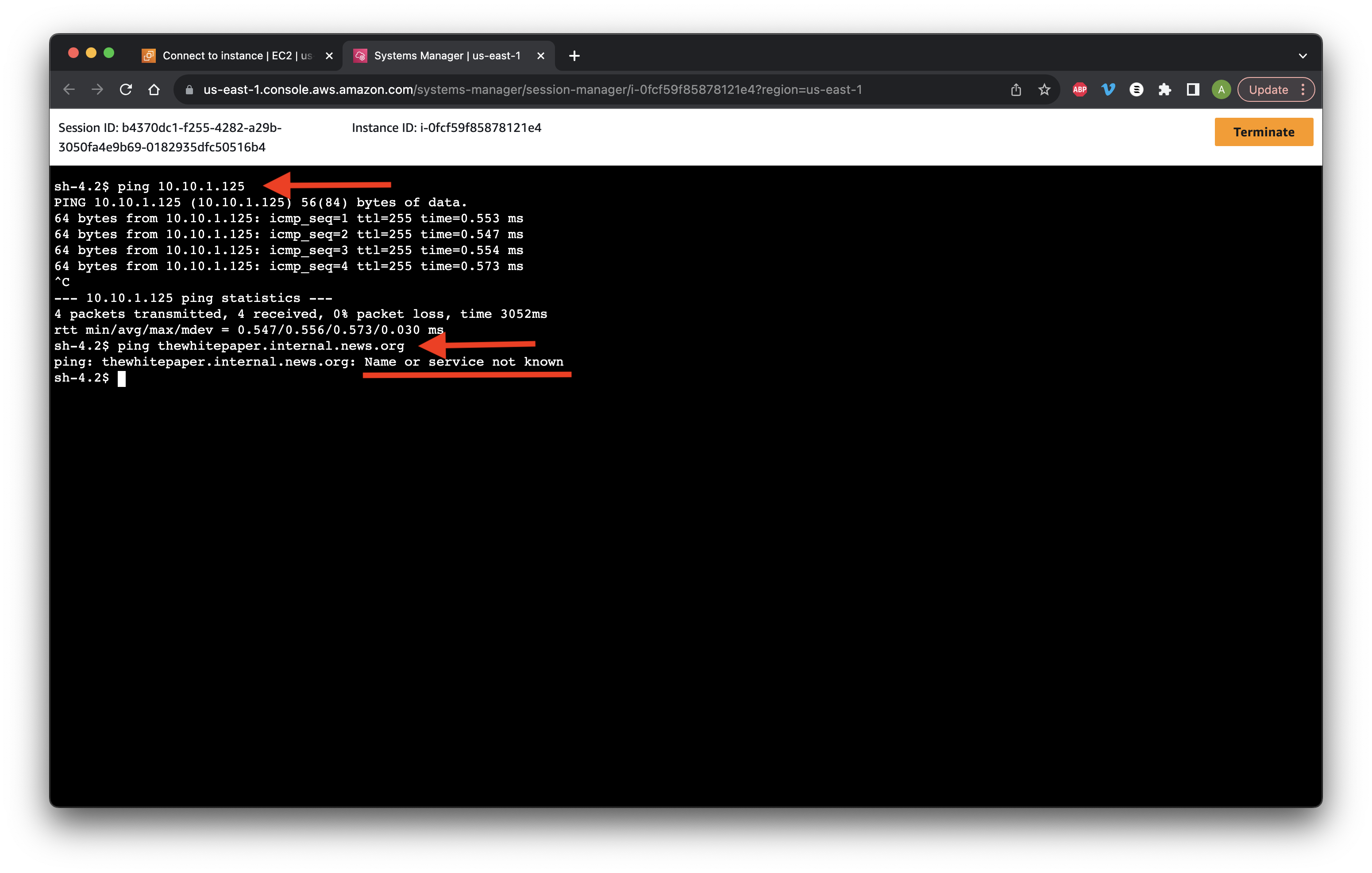This screenshot has width=1372, height=873.
Task: Click the 'Name or service not known' error
Action: tap(464, 362)
